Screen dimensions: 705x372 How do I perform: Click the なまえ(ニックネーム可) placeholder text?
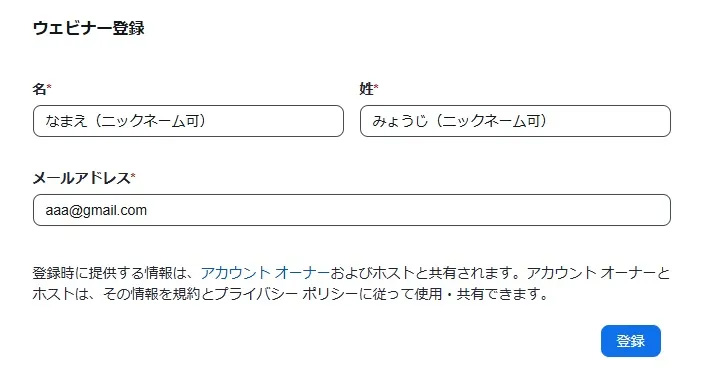tap(125, 121)
